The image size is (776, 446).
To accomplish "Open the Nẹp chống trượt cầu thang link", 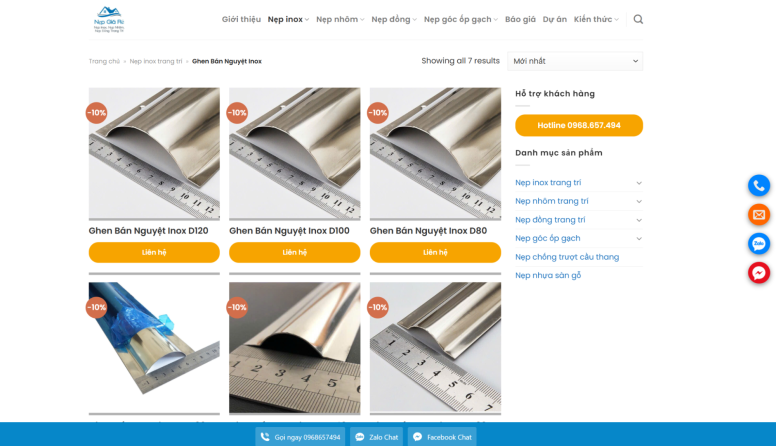I will (x=567, y=257).
